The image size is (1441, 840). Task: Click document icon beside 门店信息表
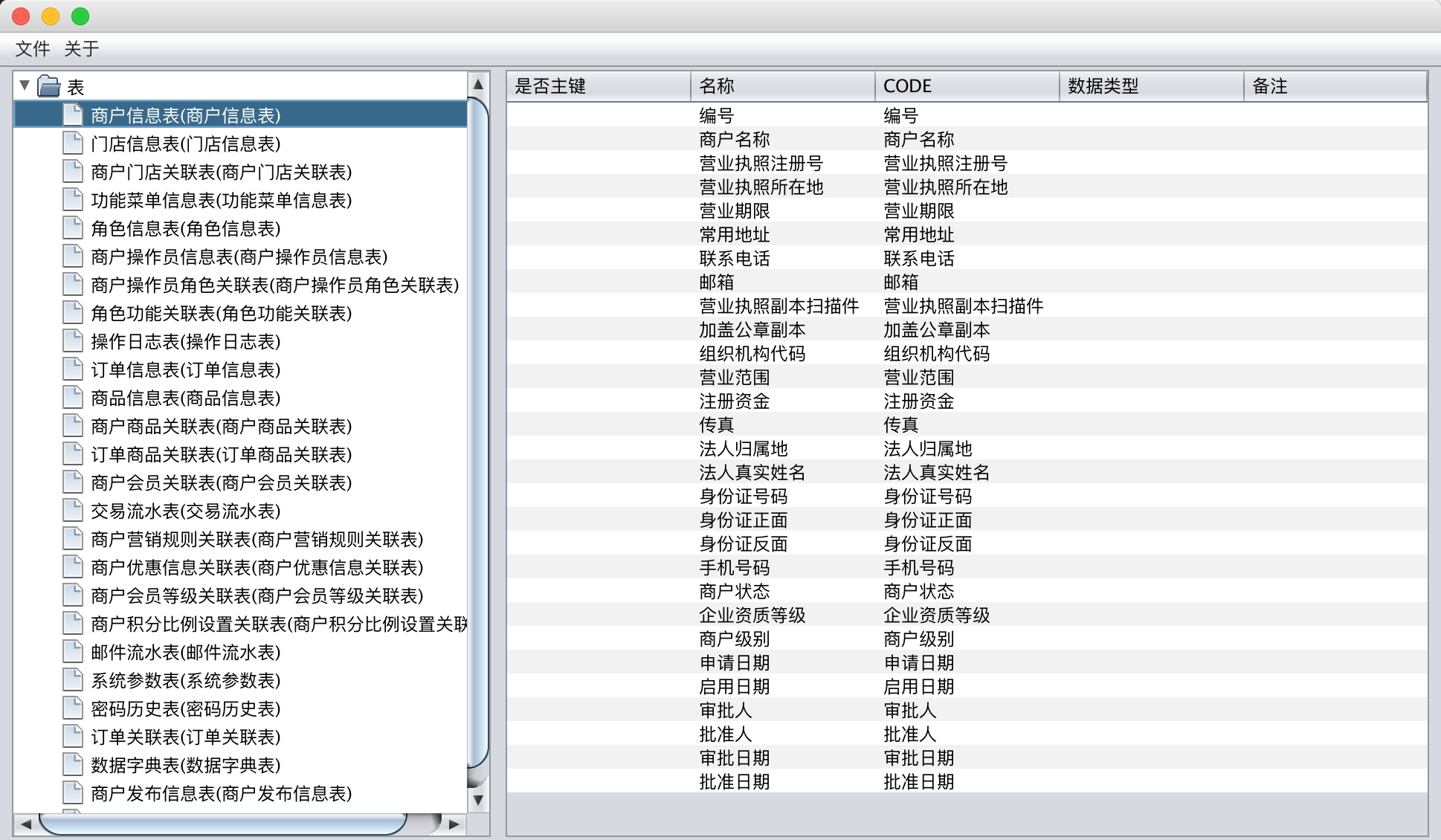click(73, 143)
